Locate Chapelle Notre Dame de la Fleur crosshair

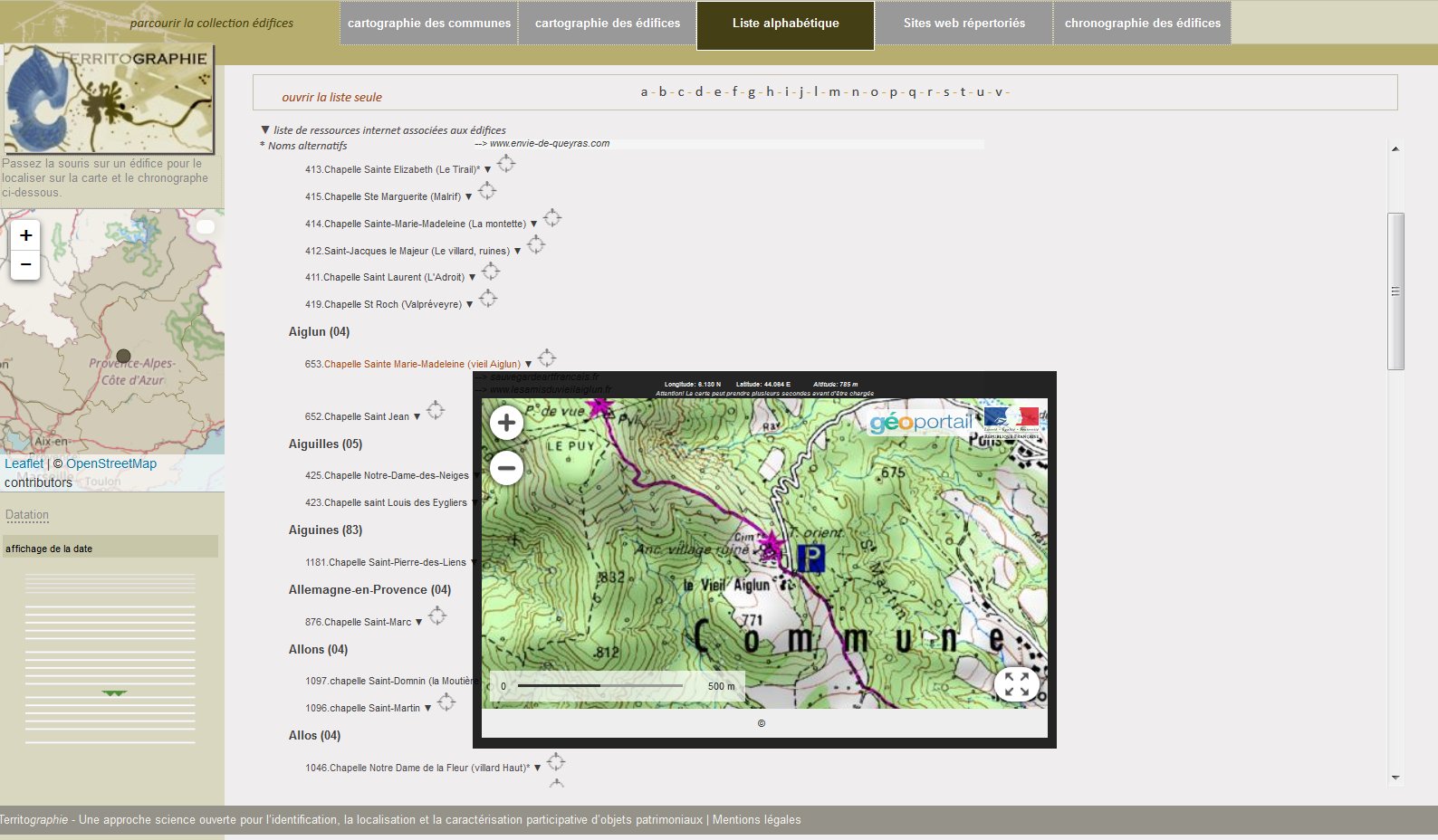[556, 762]
